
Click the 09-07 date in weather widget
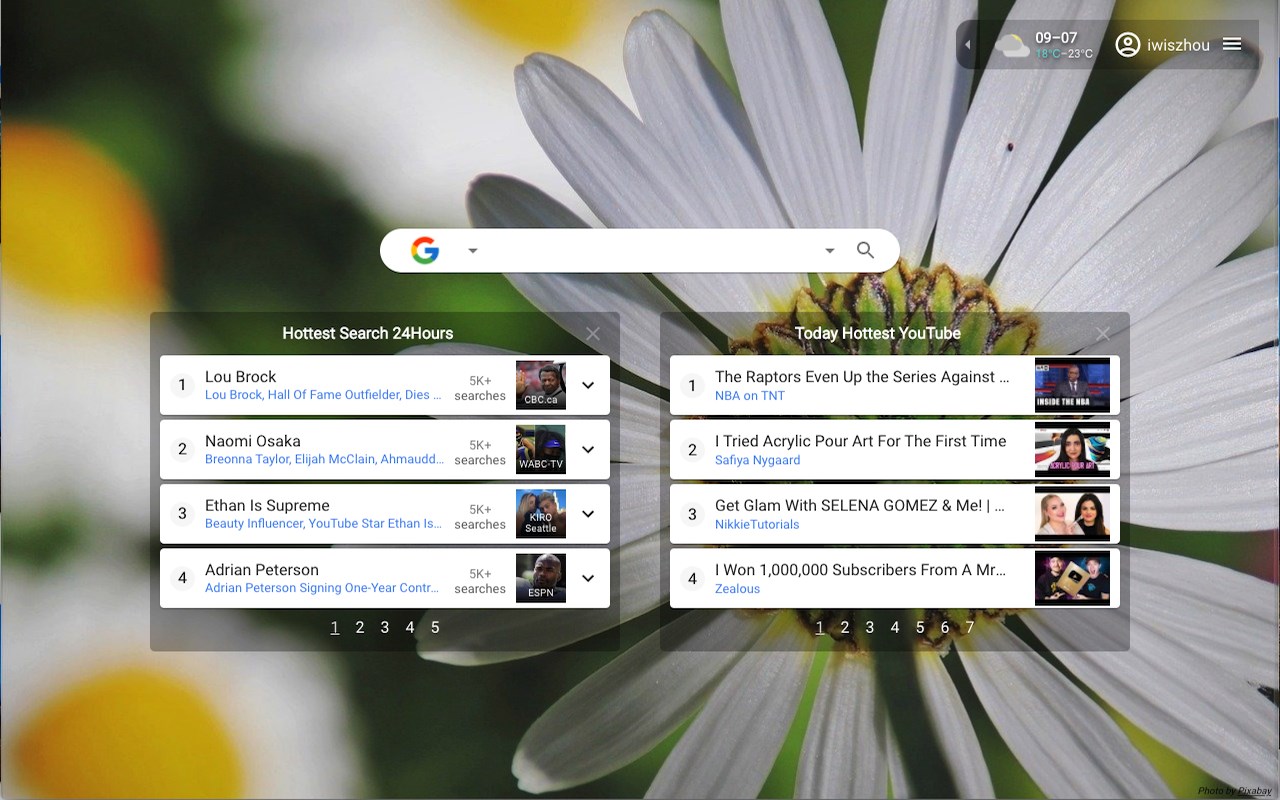click(x=1056, y=38)
